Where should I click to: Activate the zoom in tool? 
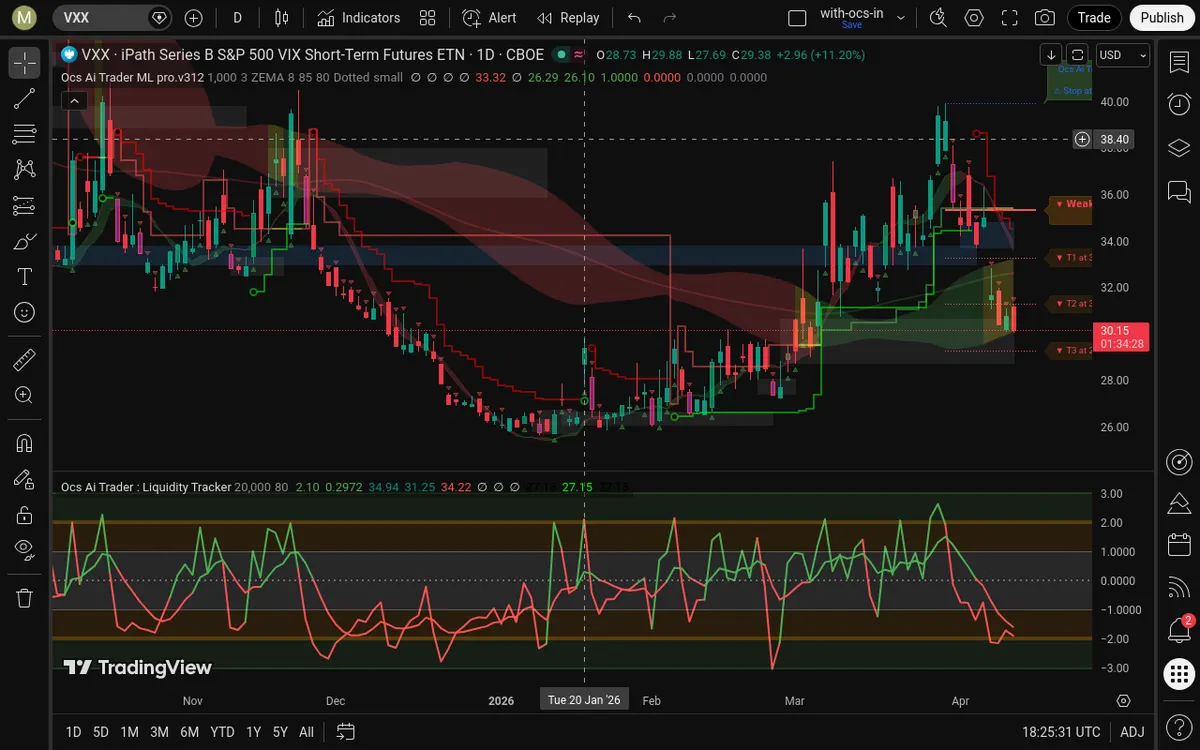[25, 395]
